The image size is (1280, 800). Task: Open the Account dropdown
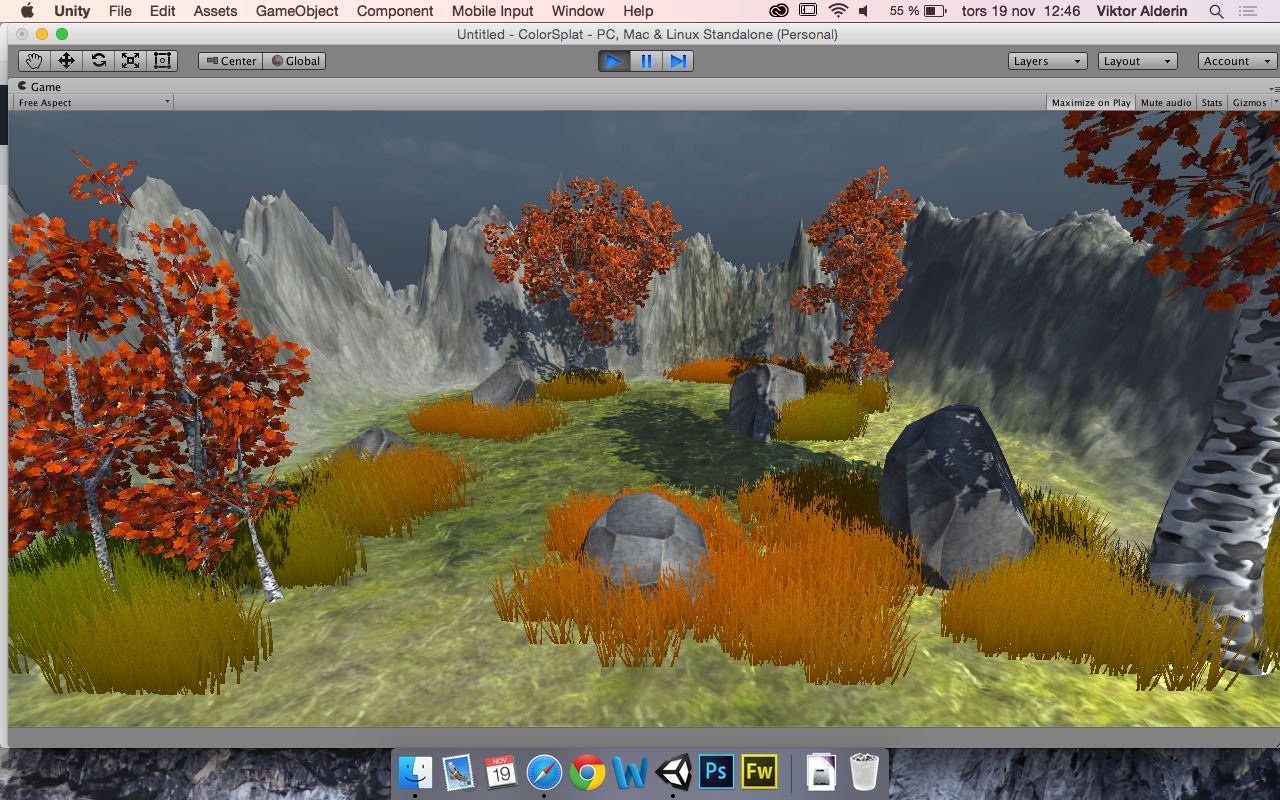pos(1236,61)
